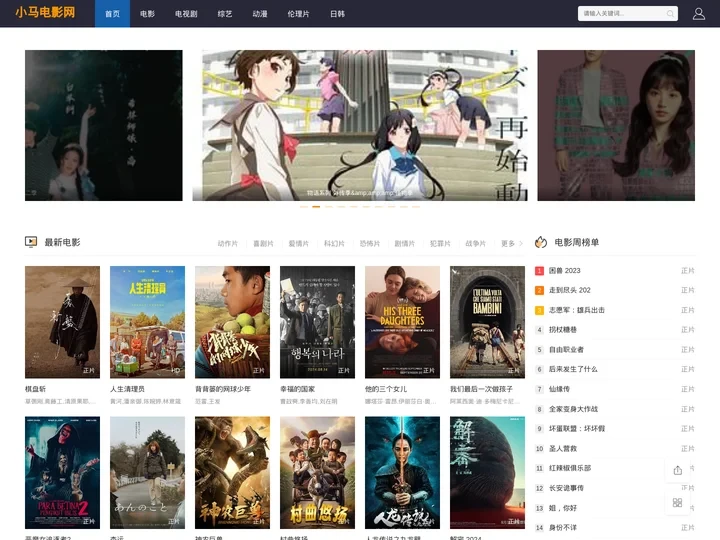Open the 神农巨兽 movie poster
This screenshot has height=540, width=720.
coord(232,472)
